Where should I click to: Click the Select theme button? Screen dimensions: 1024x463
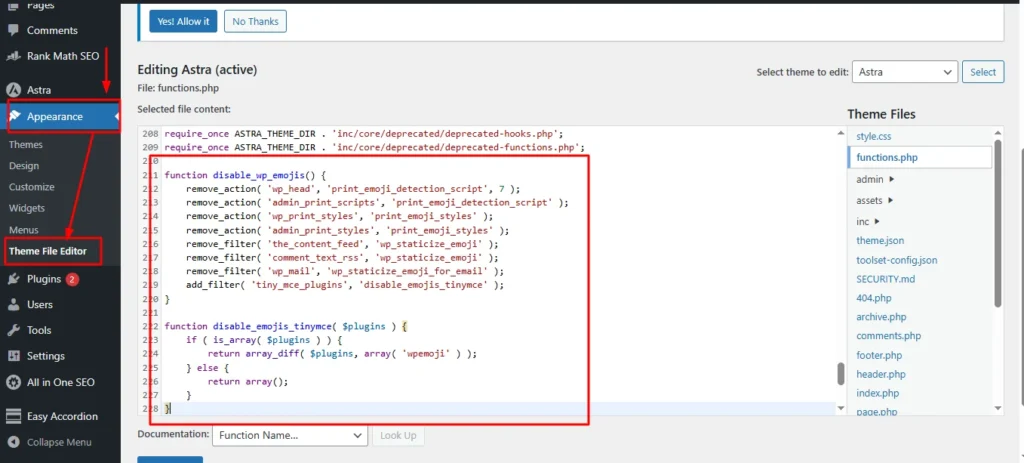click(x=983, y=72)
